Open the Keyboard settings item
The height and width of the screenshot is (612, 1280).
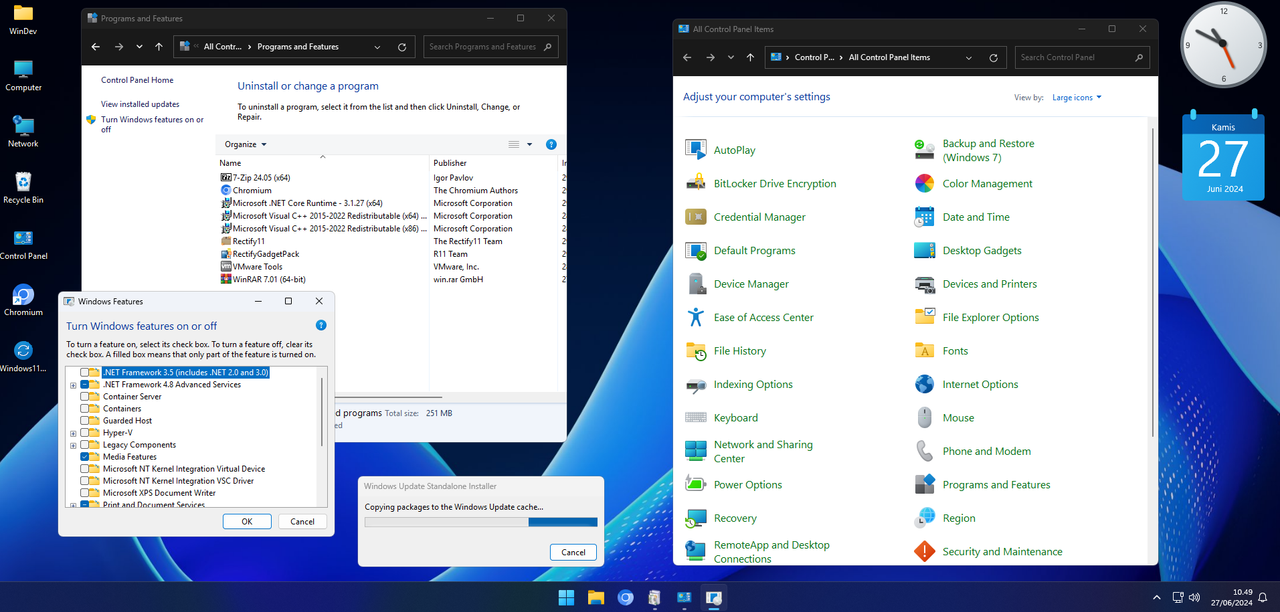tap(722, 418)
